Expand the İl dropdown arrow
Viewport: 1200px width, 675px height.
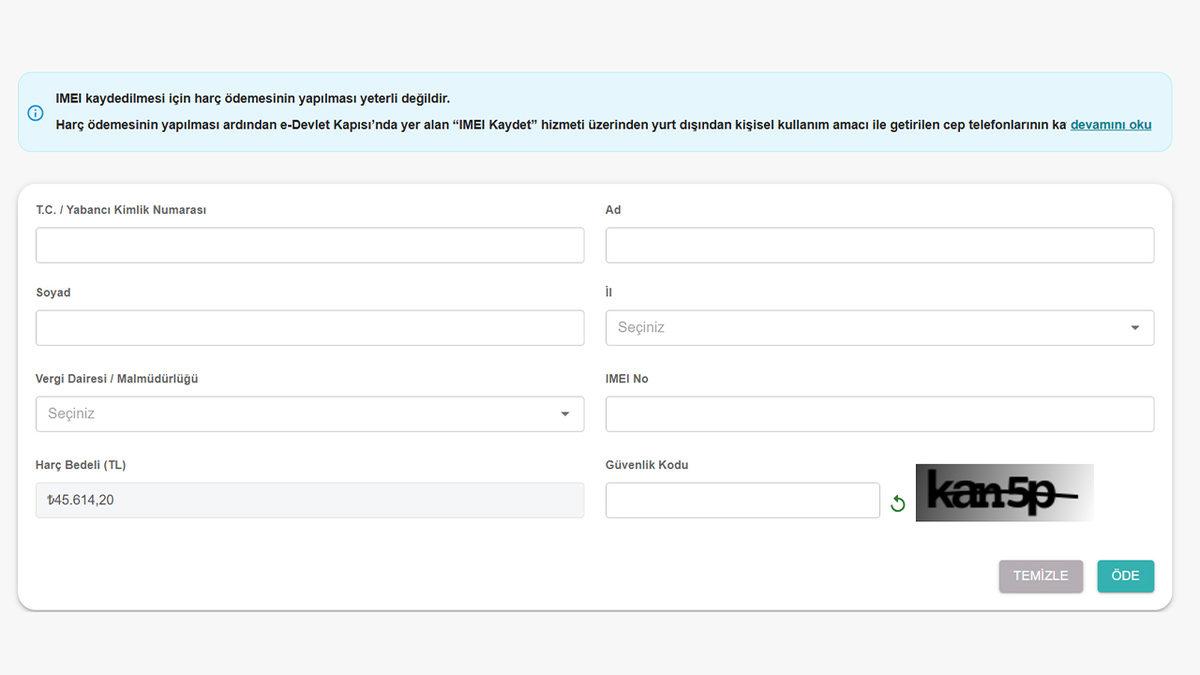[1135, 328]
